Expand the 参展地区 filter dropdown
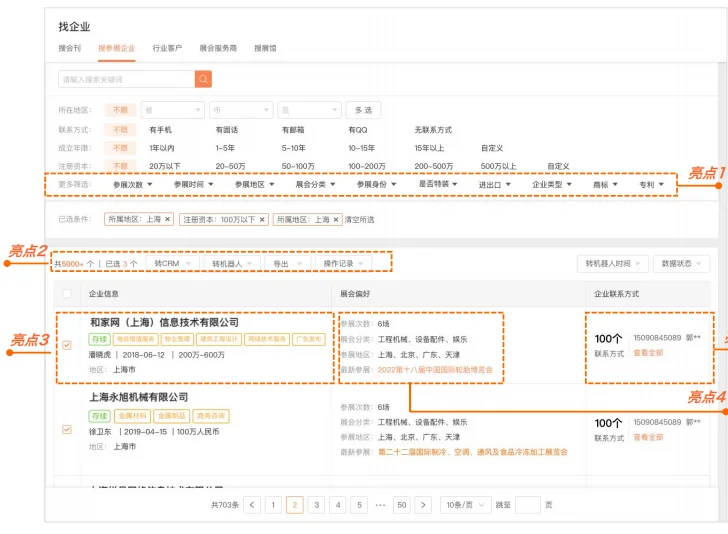Image resolution: width=728 pixels, height=534 pixels. click(254, 184)
